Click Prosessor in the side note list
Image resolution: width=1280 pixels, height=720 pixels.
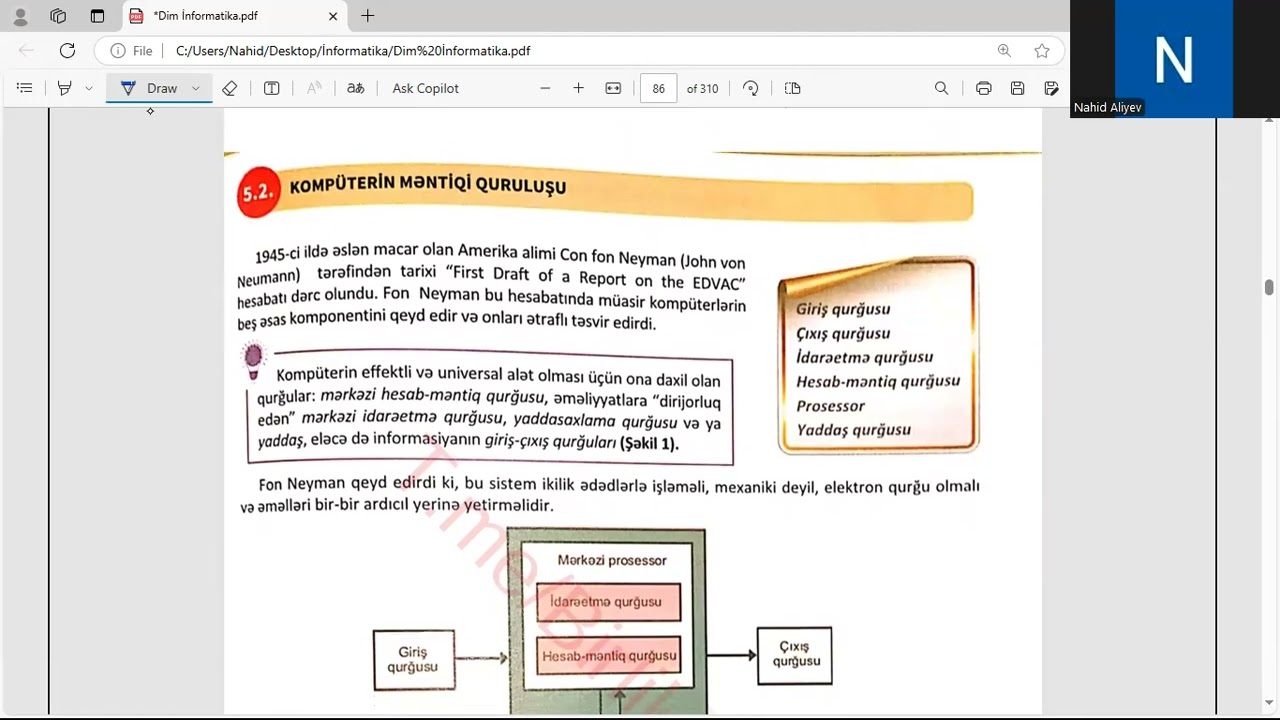click(830, 406)
